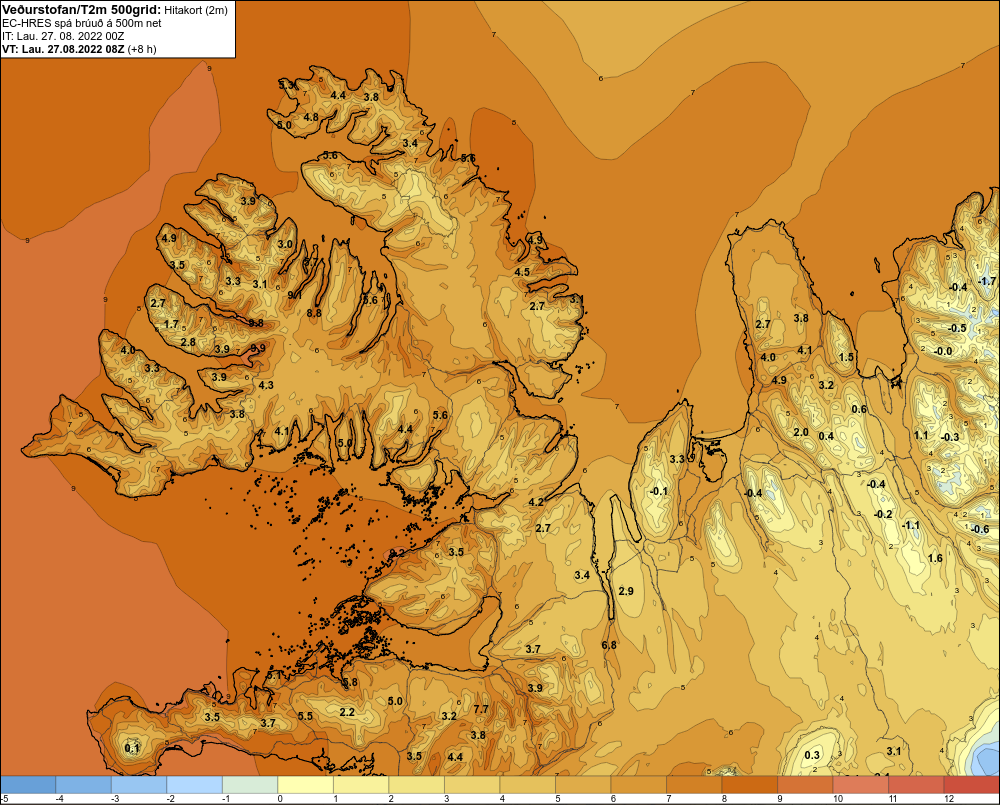Click the 9.1 temperature label
1000x805 pixels.
click(295, 295)
